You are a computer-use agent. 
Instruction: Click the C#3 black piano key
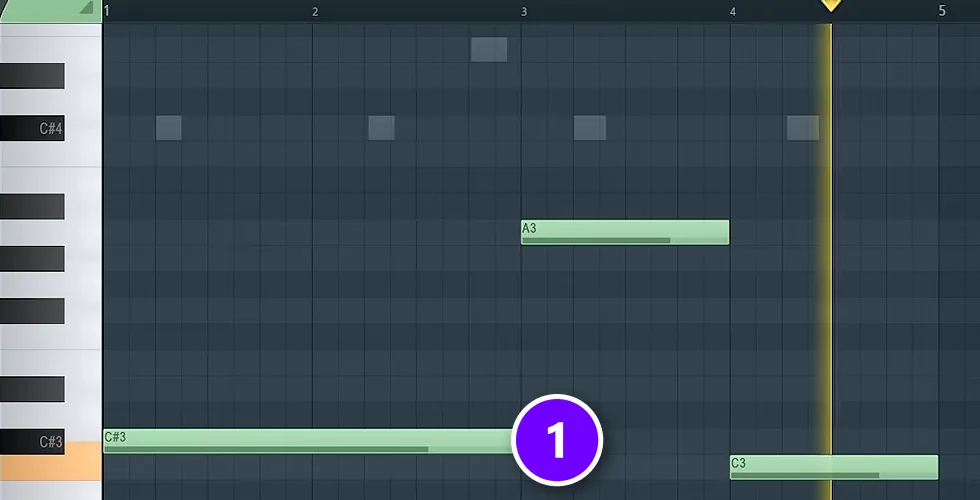(x=32, y=441)
